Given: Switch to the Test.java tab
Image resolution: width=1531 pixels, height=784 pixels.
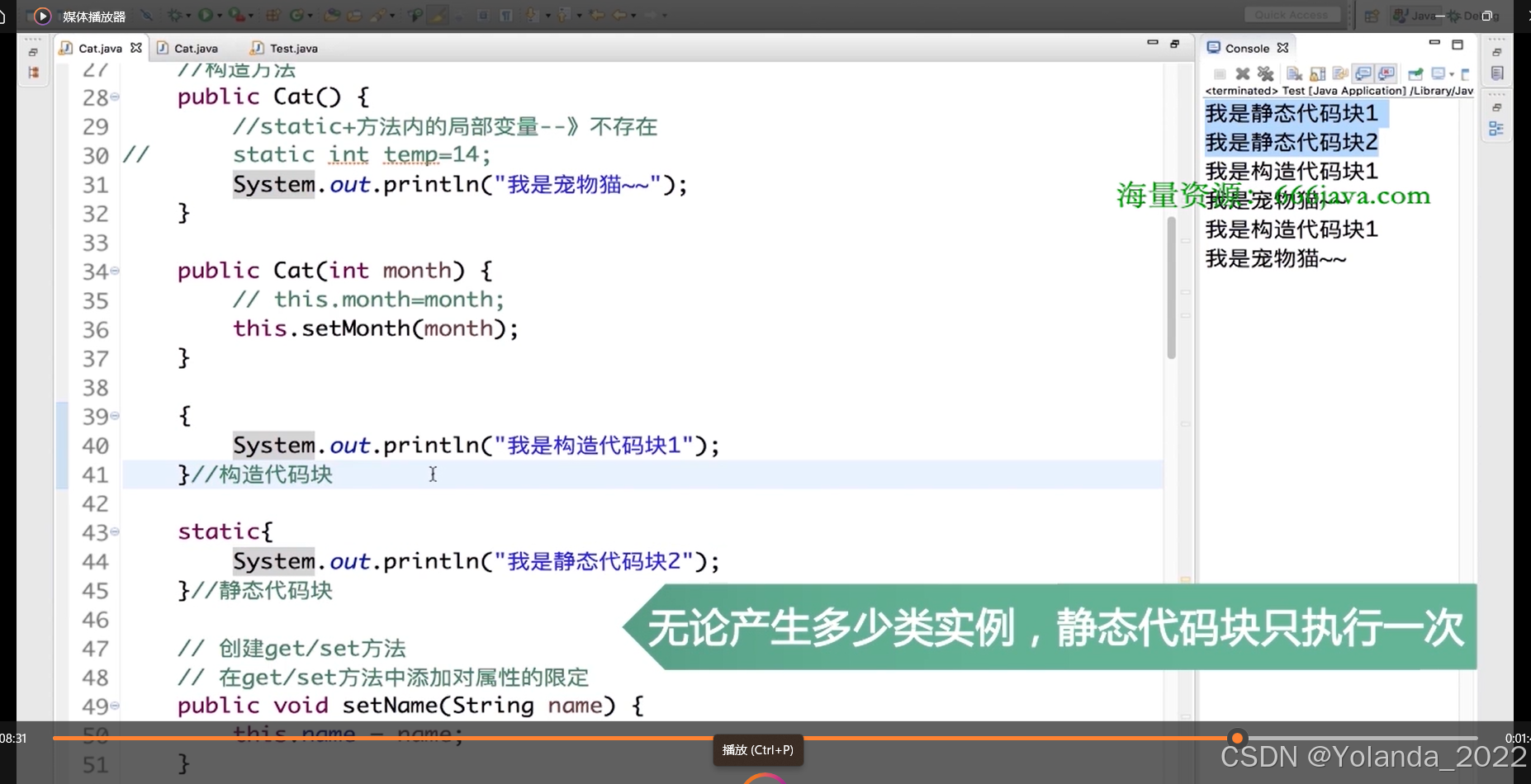Looking at the screenshot, I should pos(284,48).
